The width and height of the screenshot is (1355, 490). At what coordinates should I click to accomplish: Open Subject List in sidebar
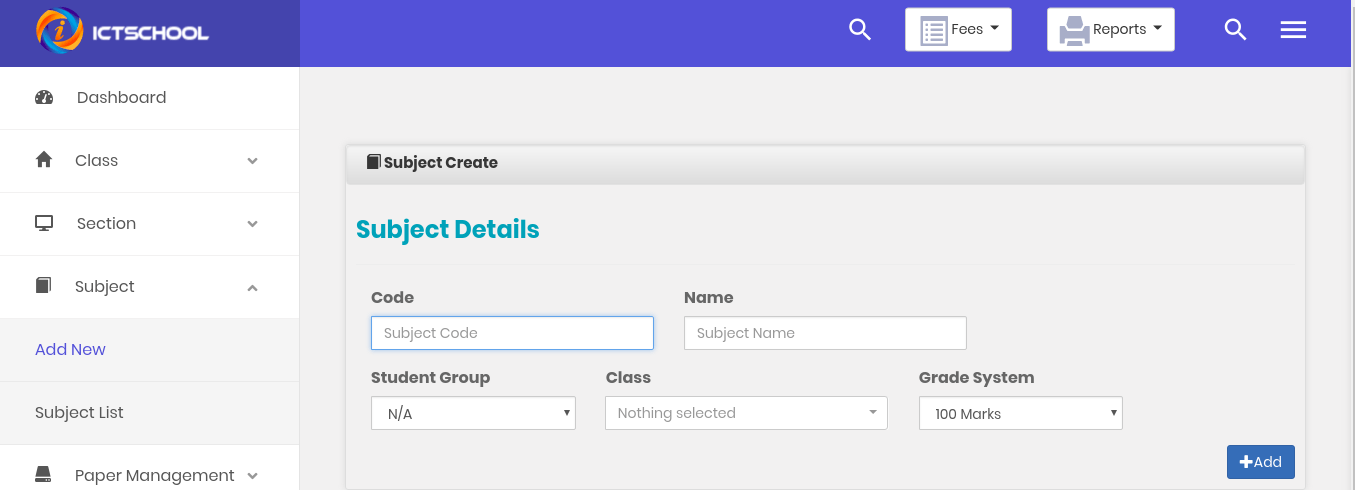click(80, 413)
